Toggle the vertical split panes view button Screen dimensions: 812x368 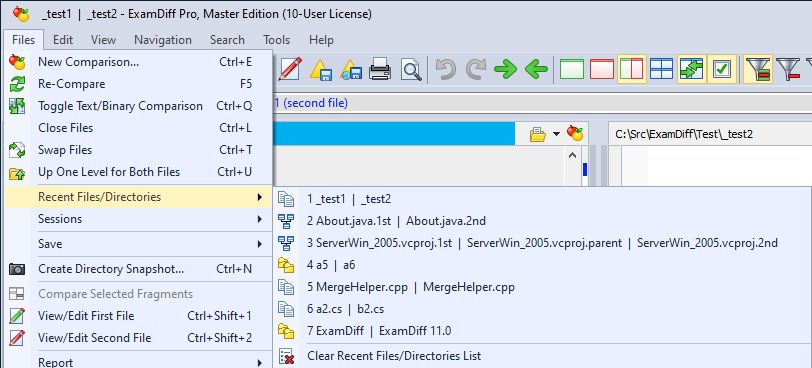tap(631, 69)
